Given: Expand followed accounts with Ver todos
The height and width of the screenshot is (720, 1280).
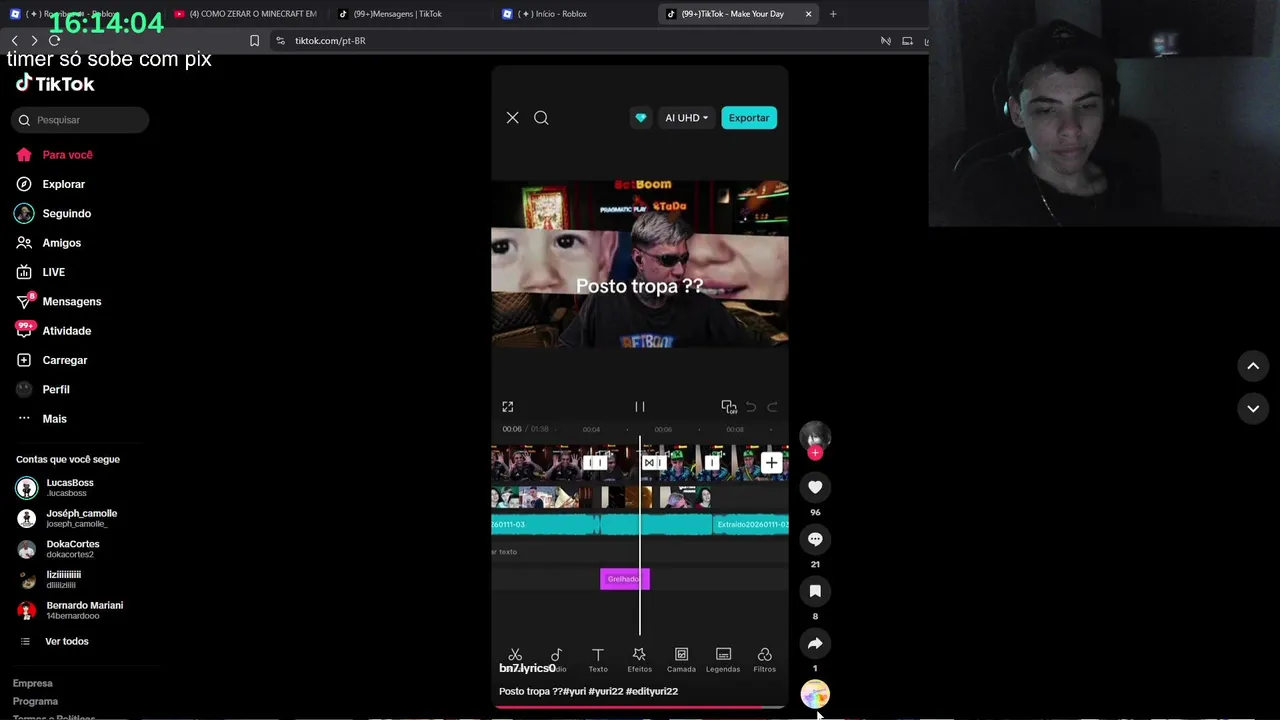Looking at the screenshot, I should pos(66,641).
